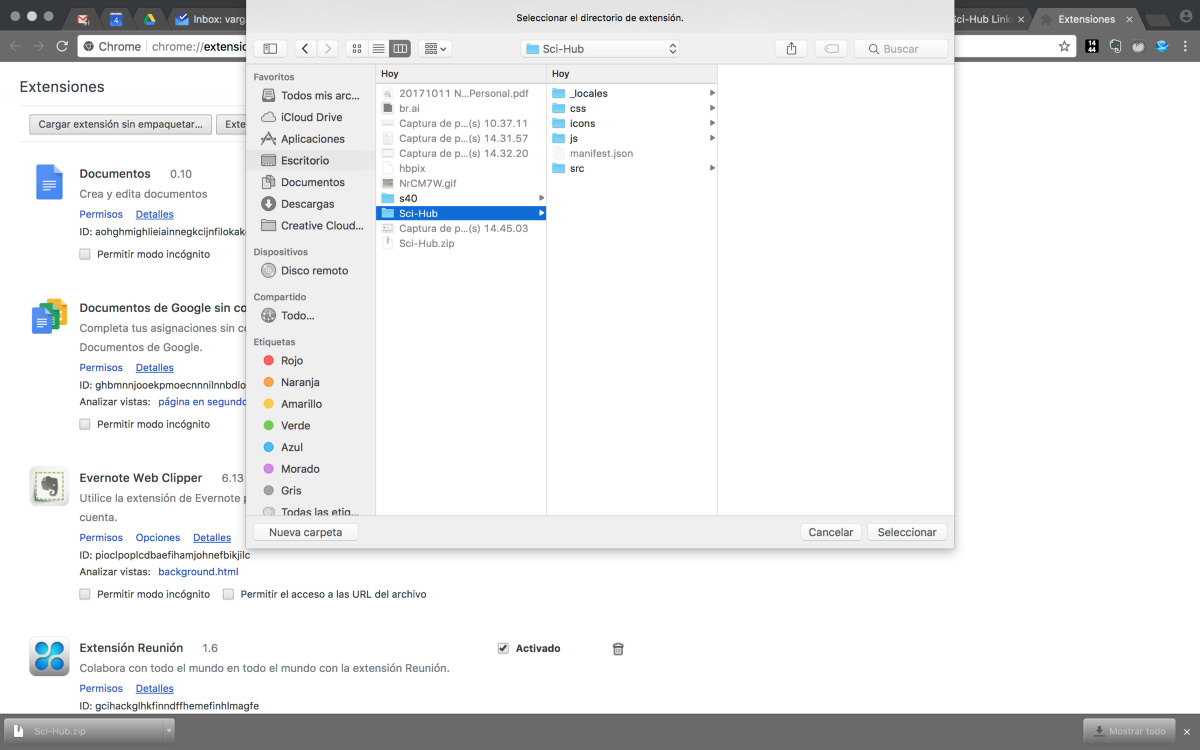Click the Seleccionar button
Viewport: 1200px width, 750px height.
click(907, 532)
